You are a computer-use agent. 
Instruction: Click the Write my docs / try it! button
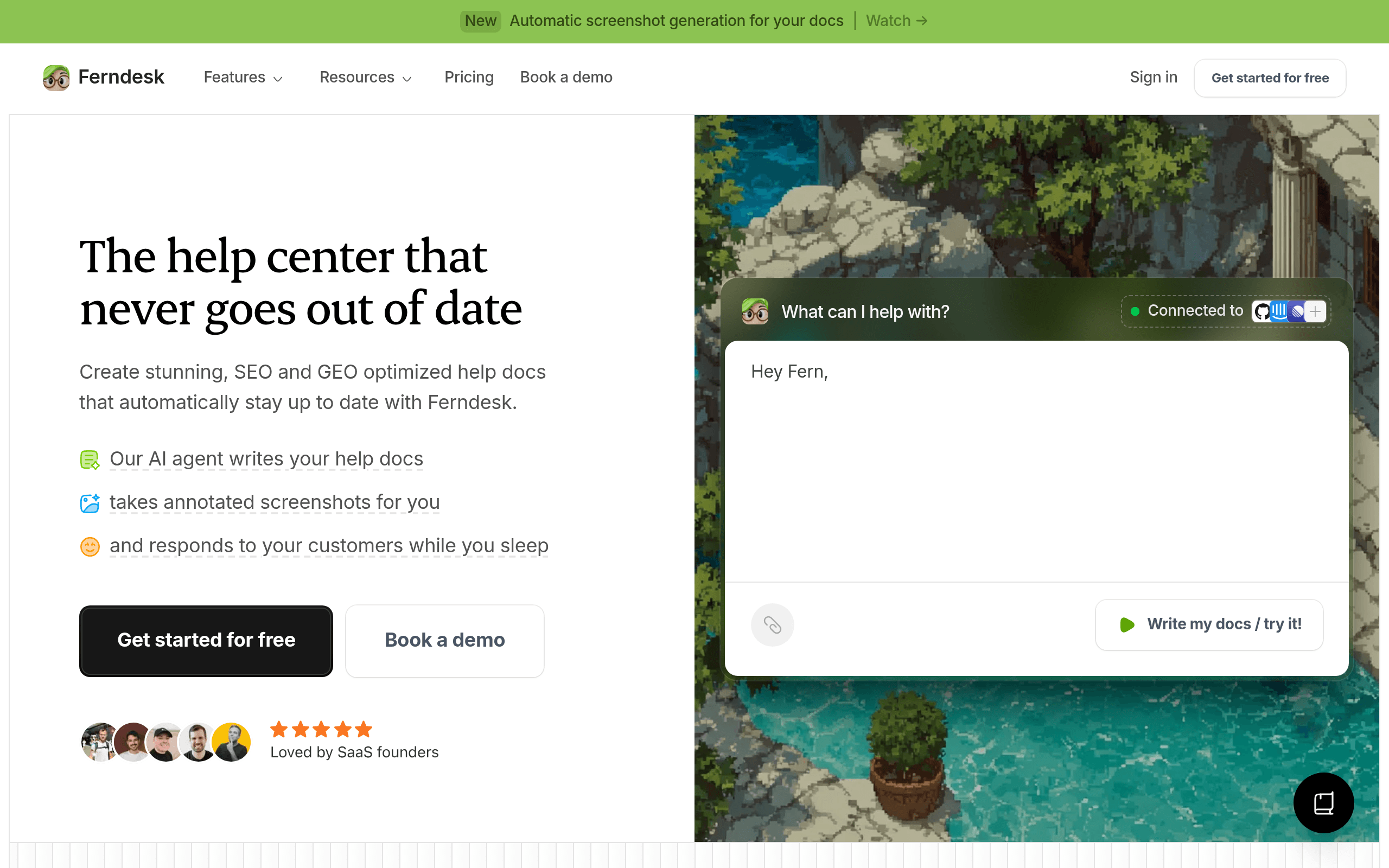coord(1209,624)
